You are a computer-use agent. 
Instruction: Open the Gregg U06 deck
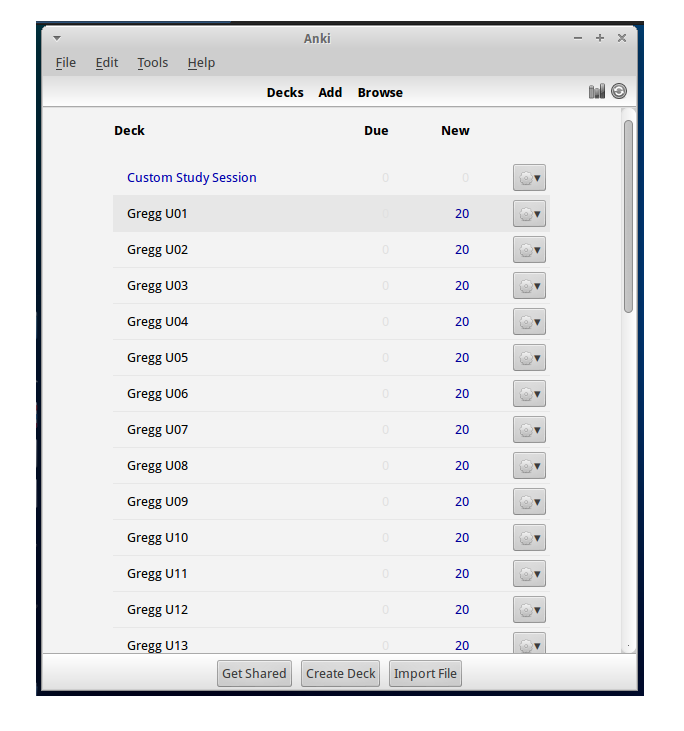pos(157,393)
